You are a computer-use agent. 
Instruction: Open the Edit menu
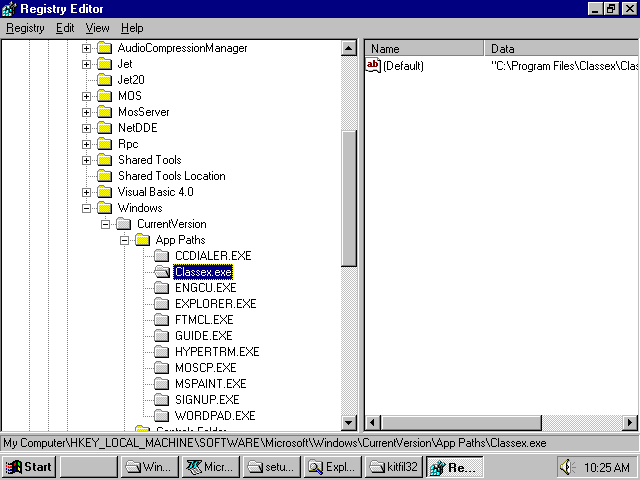click(x=65, y=28)
